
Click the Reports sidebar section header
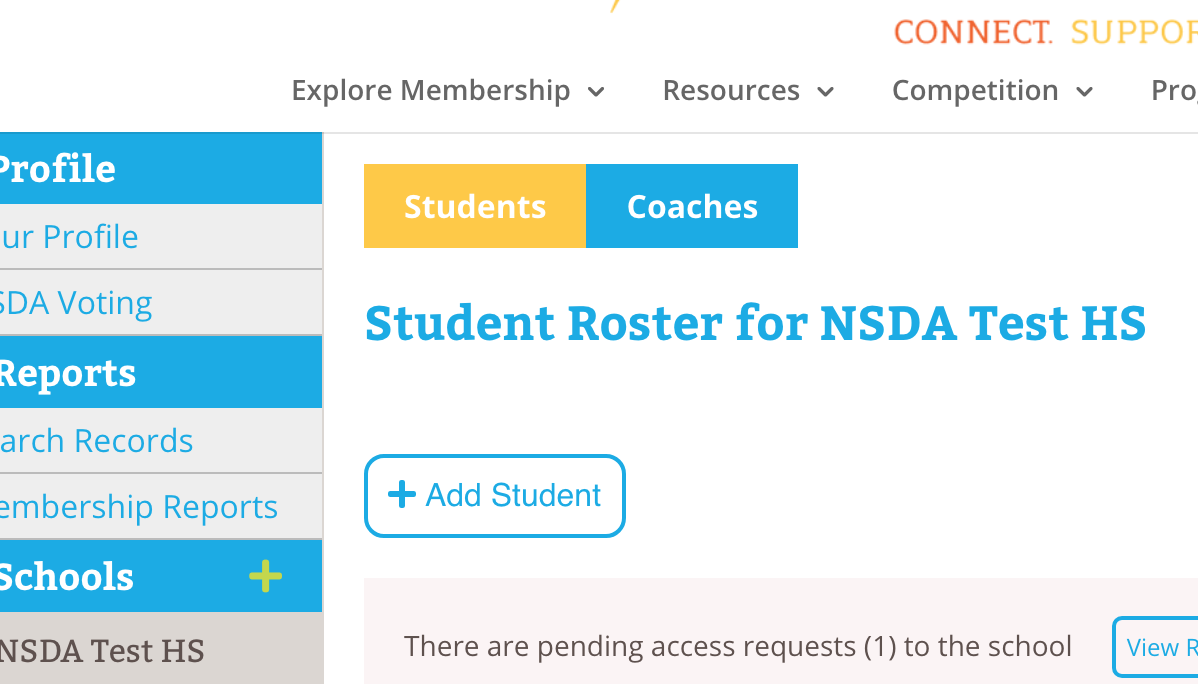click(x=66, y=373)
